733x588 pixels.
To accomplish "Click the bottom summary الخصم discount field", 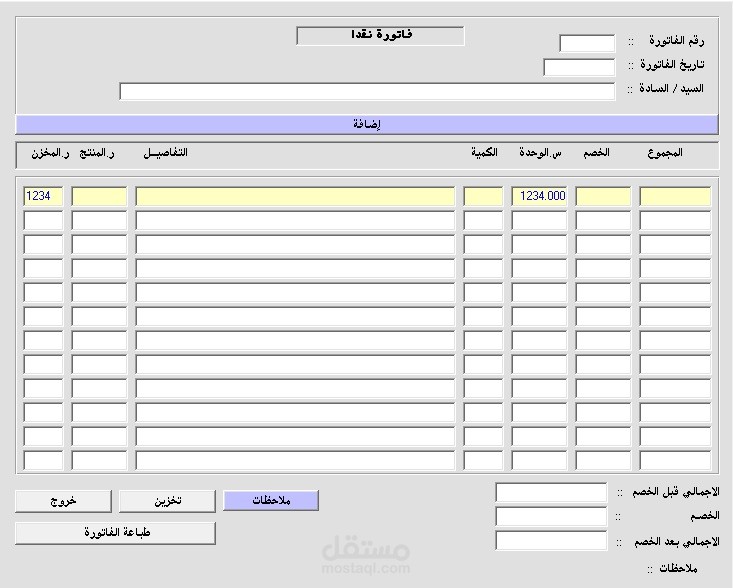I will (x=551, y=516).
